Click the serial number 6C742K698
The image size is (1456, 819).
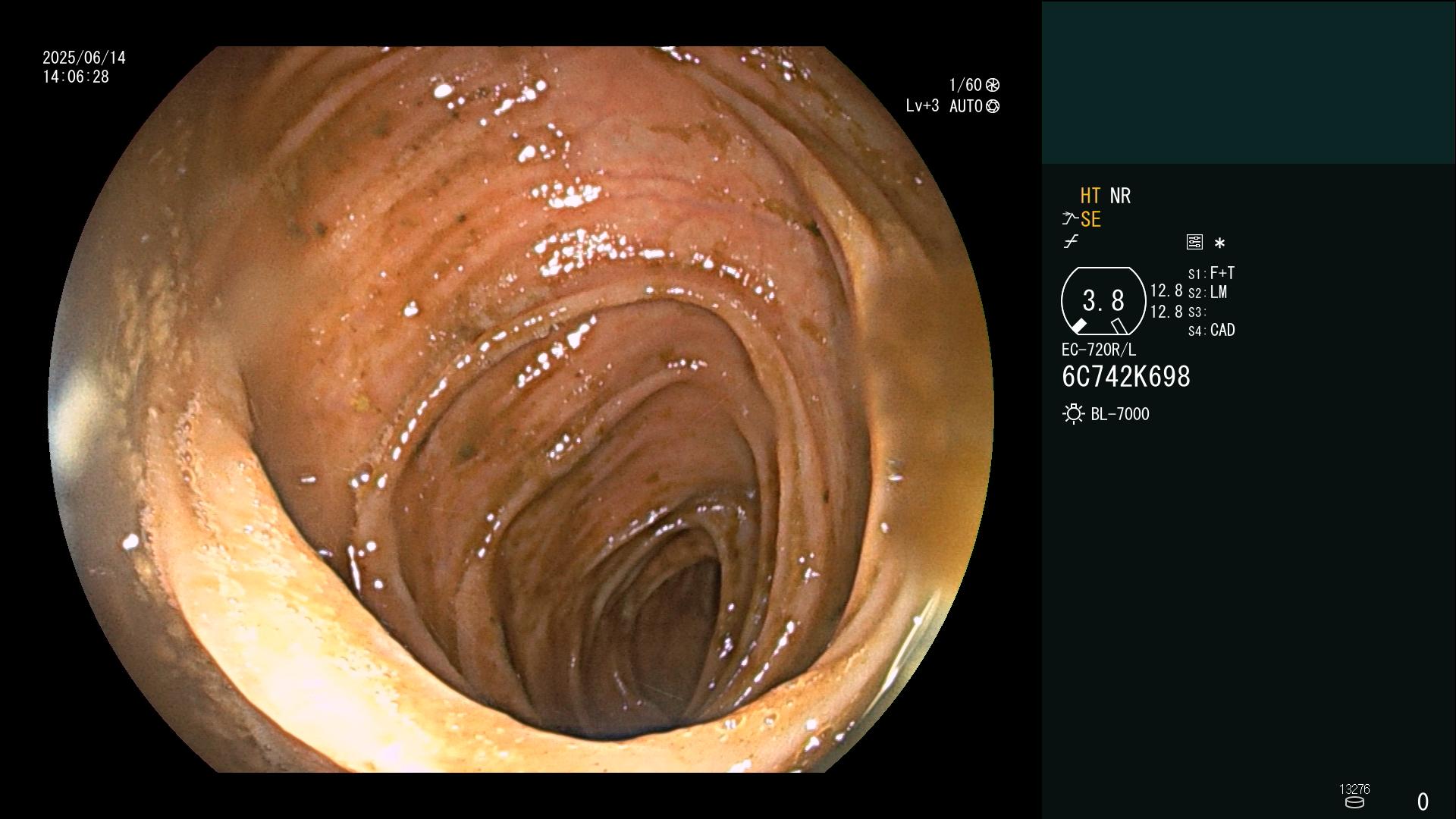click(x=1126, y=377)
